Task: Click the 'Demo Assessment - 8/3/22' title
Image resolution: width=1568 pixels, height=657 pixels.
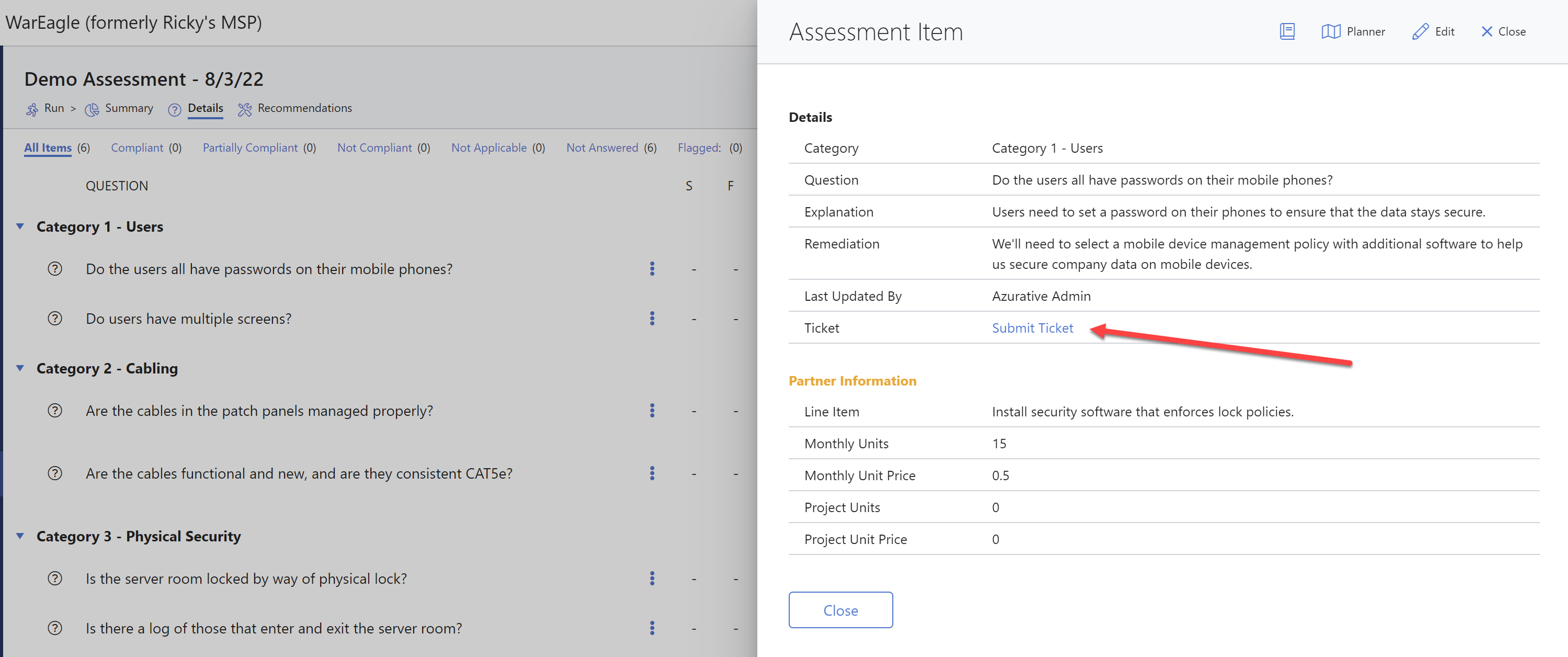Action: point(144,79)
